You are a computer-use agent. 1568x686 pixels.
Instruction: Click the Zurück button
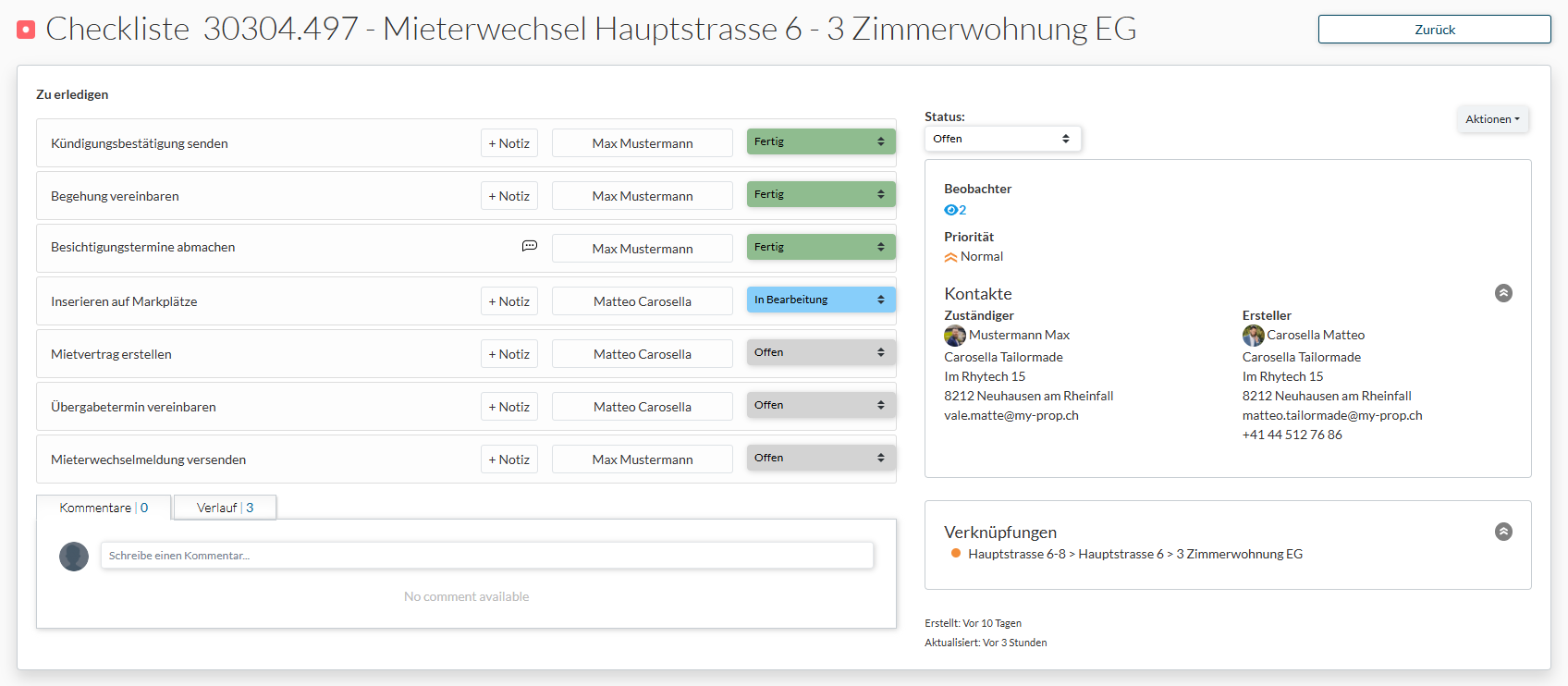[x=1434, y=30]
